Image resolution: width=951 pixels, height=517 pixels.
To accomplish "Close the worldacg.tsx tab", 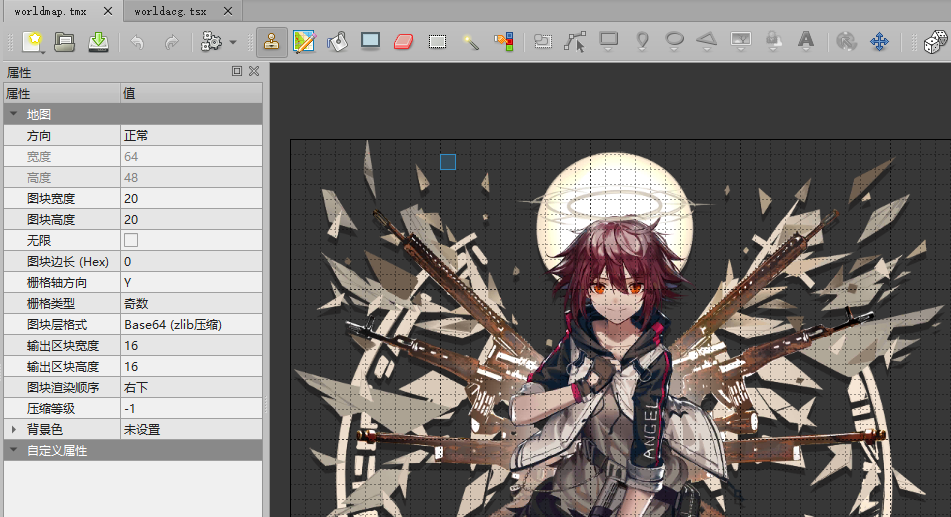I will pyautogui.click(x=228, y=11).
